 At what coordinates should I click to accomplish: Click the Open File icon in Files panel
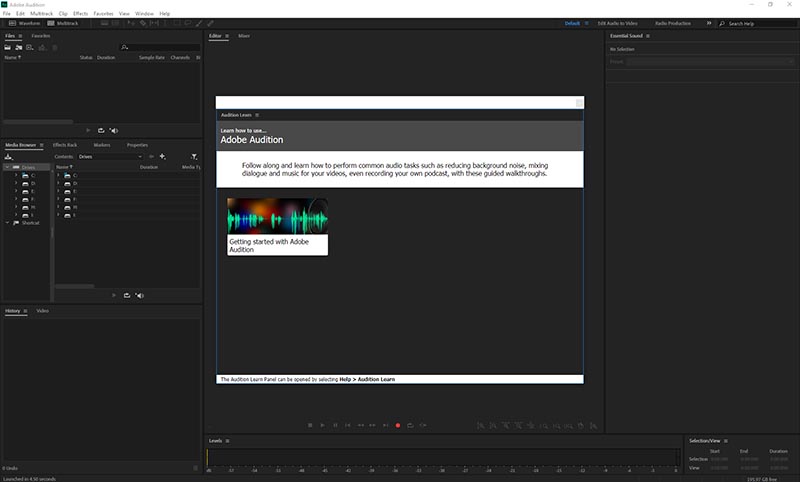coord(8,47)
